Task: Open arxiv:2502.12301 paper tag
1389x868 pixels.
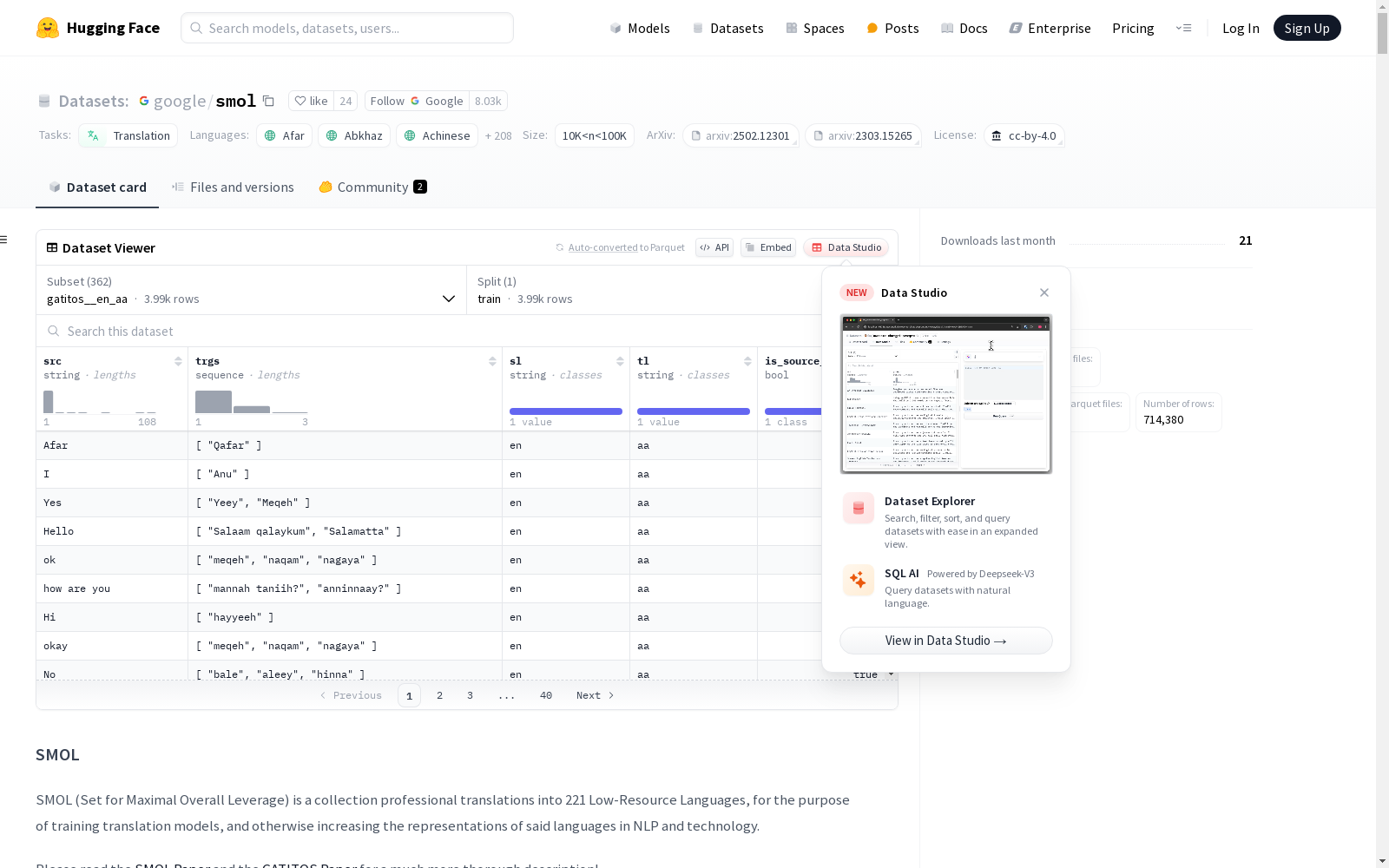Action: click(x=741, y=135)
